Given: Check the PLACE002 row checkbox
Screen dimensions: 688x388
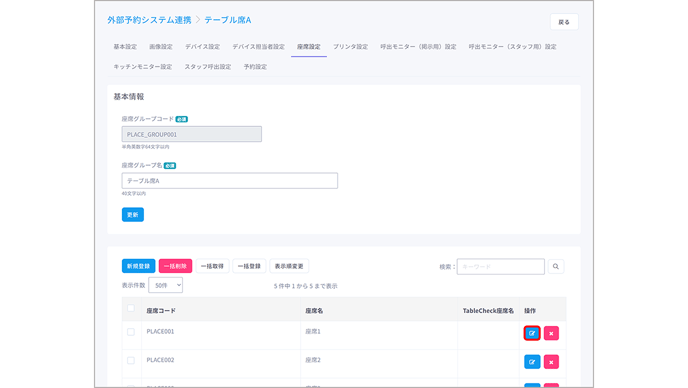Looking at the screenshot, I should [x=131, y=360].
